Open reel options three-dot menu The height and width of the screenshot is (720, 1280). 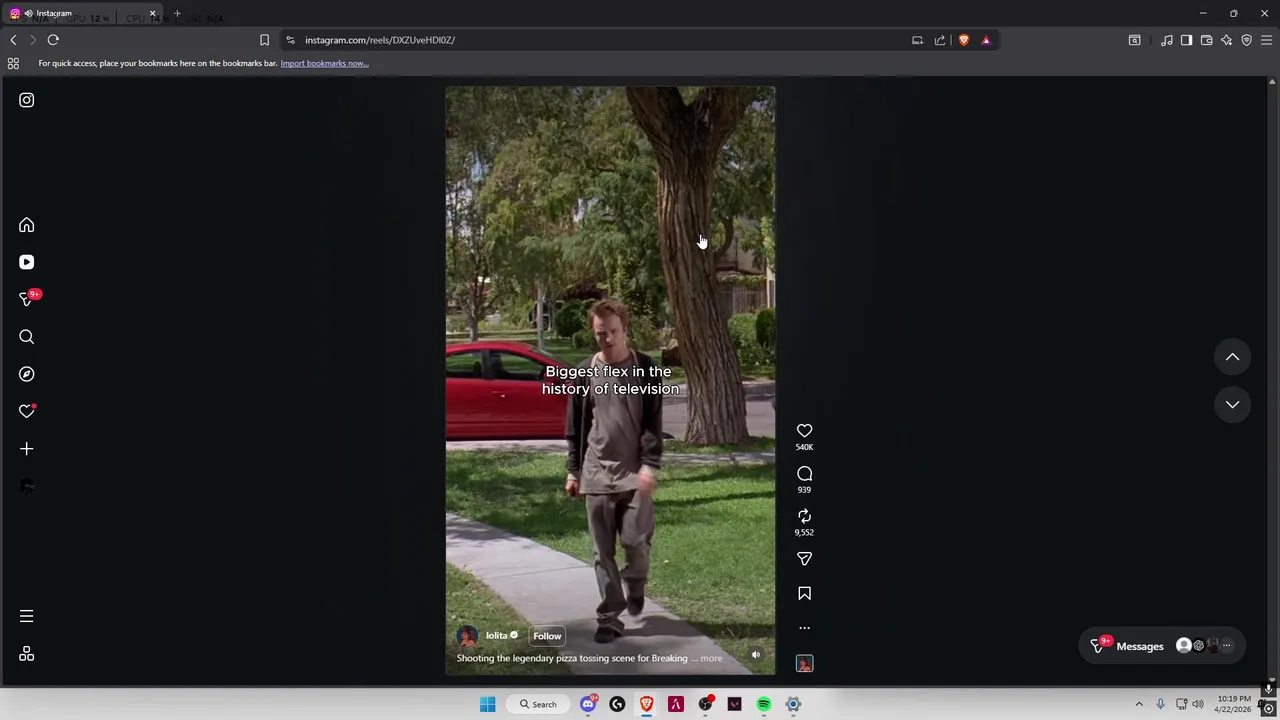point(804,628)
